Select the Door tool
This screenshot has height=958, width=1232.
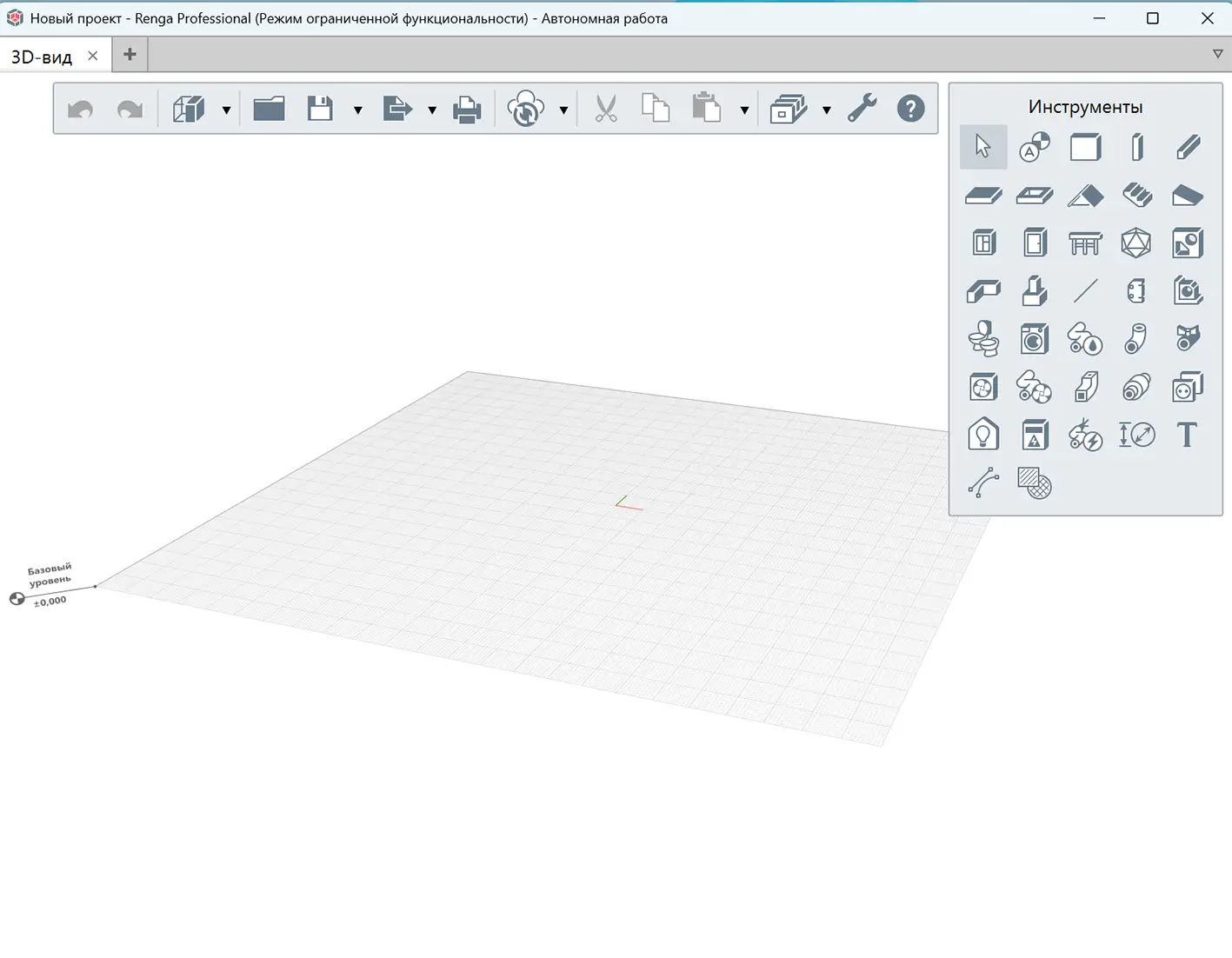tap(1035, 243)
